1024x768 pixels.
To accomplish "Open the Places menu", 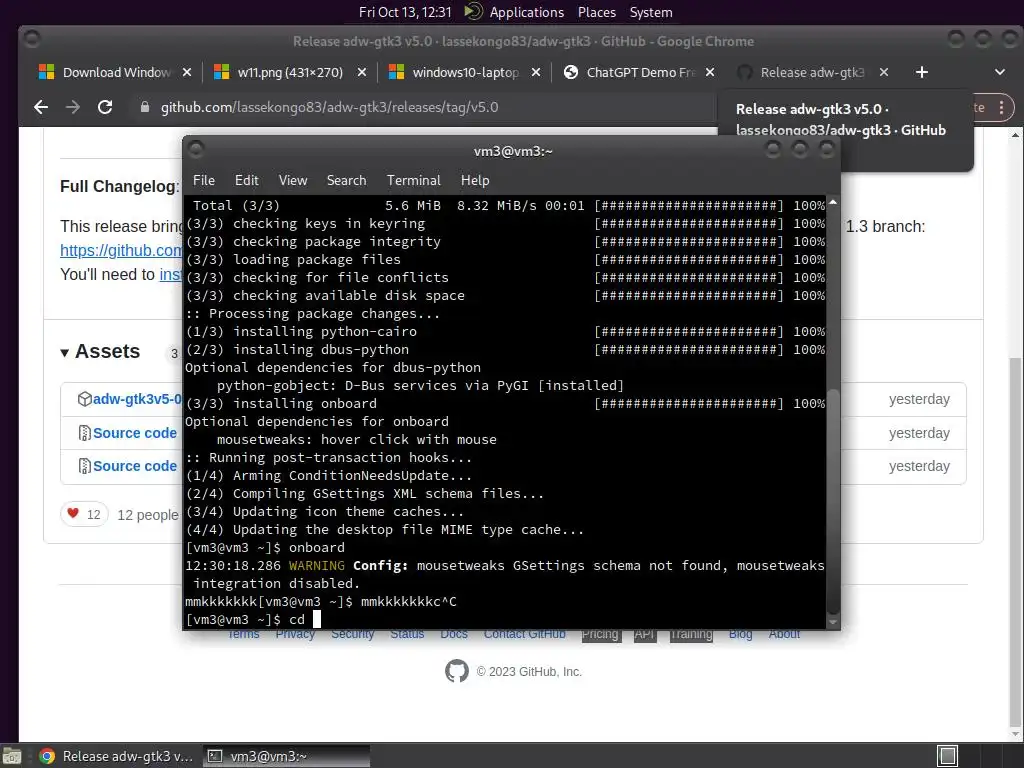I will (596, 12).
